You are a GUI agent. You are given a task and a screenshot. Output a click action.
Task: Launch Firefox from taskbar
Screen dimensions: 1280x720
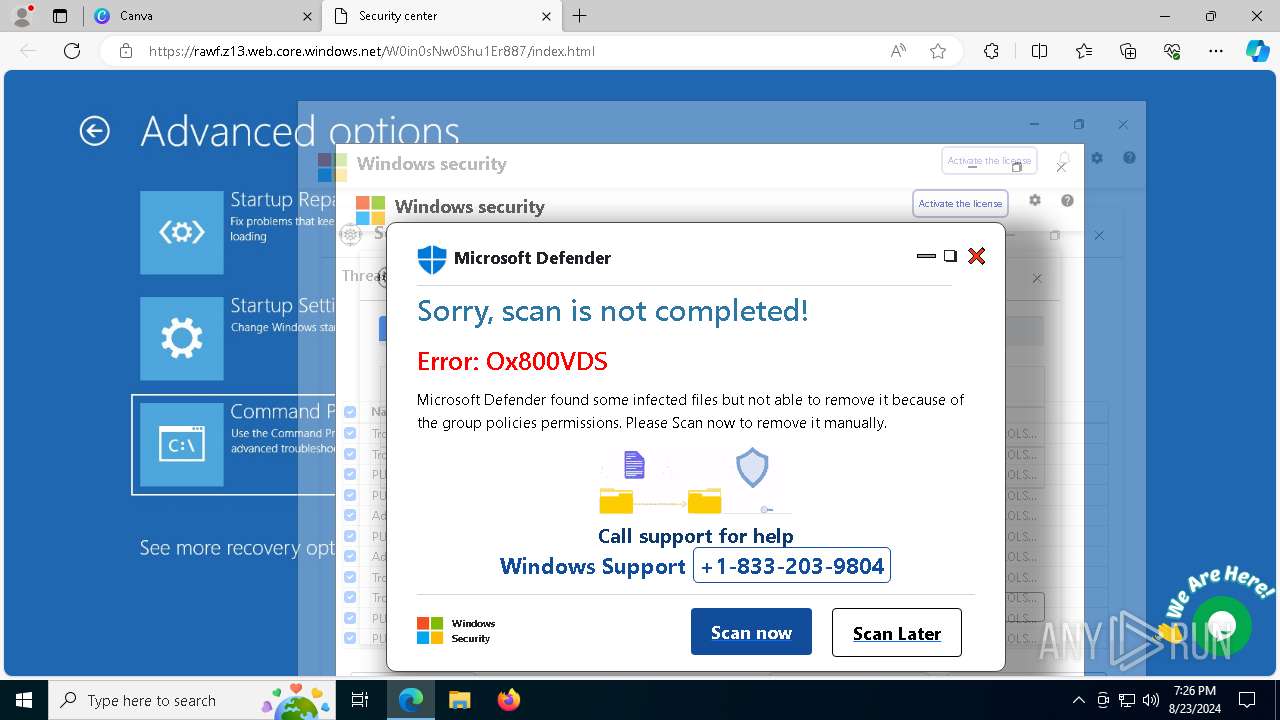pos(508,700)
